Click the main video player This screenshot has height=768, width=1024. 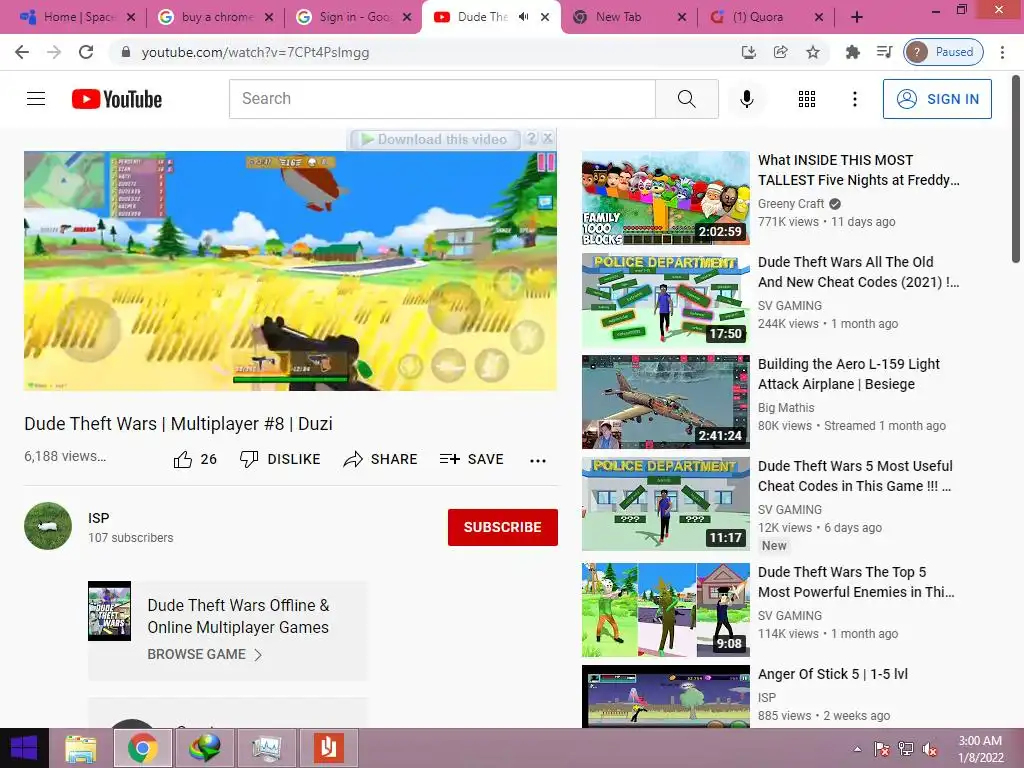291,271
